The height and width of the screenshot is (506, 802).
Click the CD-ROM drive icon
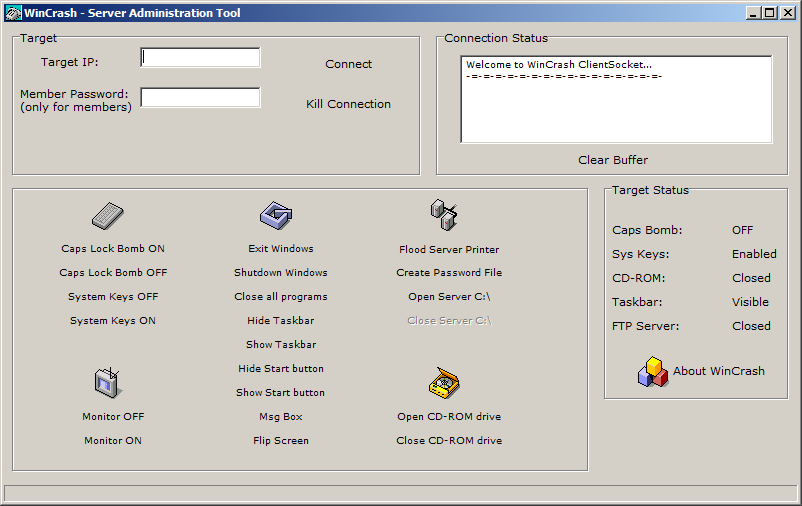pyautogui.click(x=443, y=383)
